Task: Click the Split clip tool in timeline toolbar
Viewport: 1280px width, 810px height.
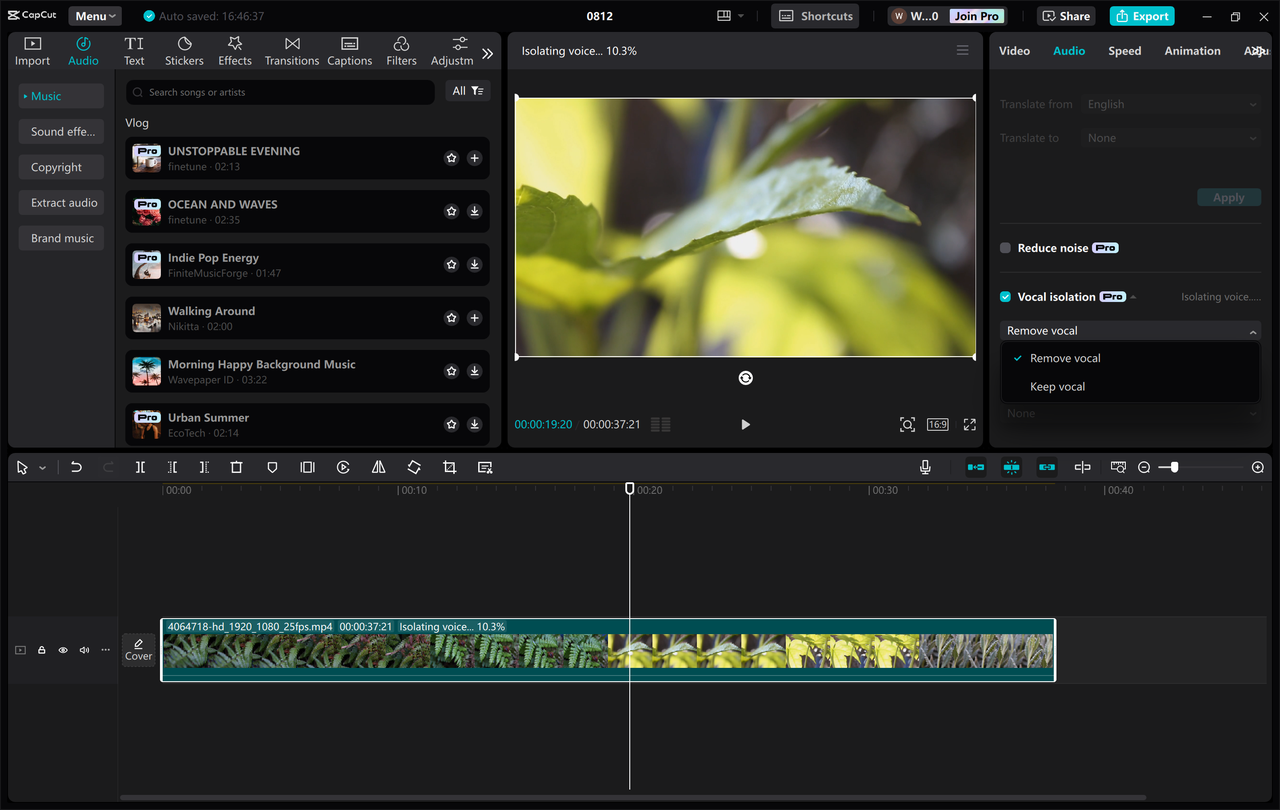Action: click(x=140, y=467)
